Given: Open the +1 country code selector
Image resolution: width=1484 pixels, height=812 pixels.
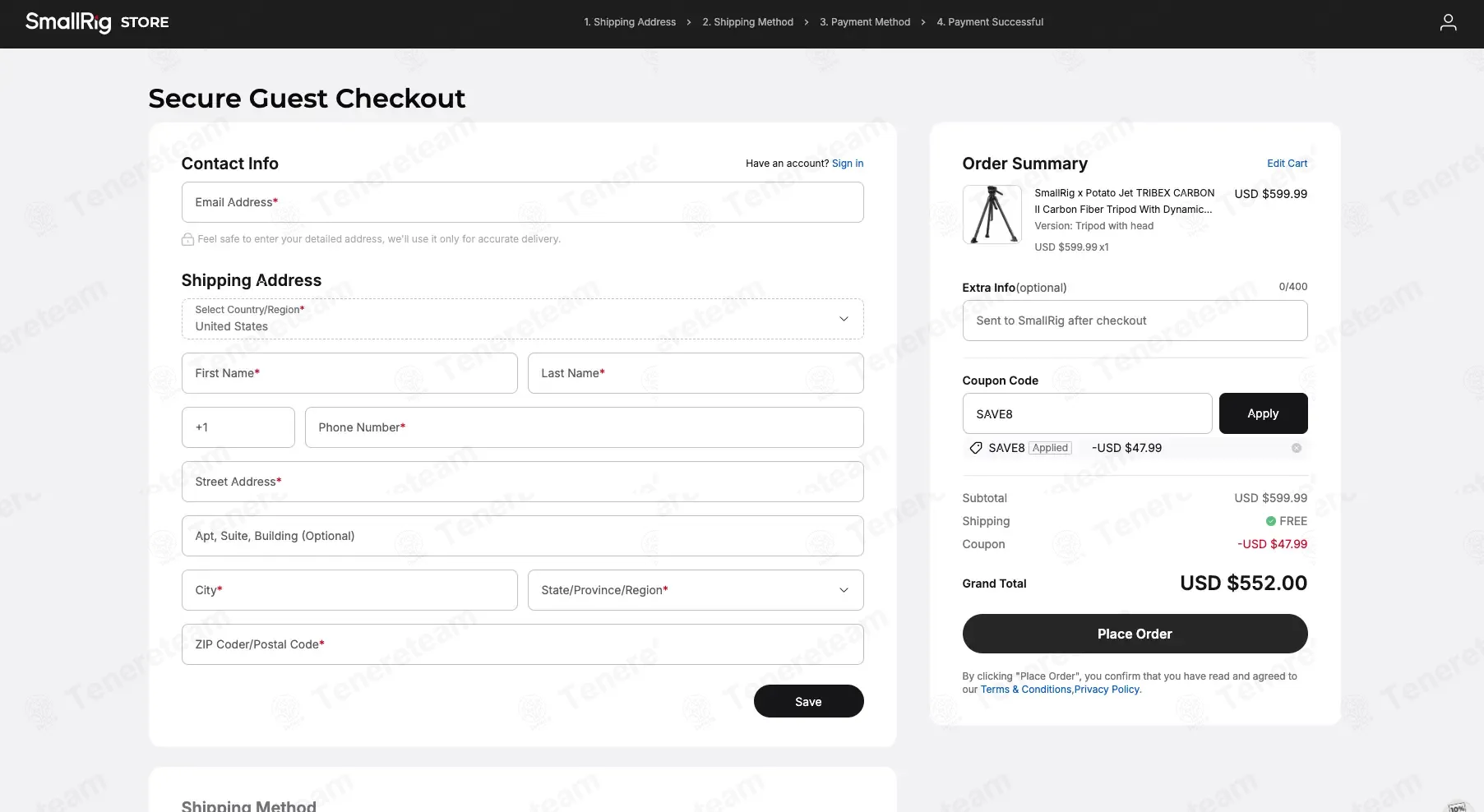Looking at the screenshot, I should pyautogui.click(x=238, y=427).
